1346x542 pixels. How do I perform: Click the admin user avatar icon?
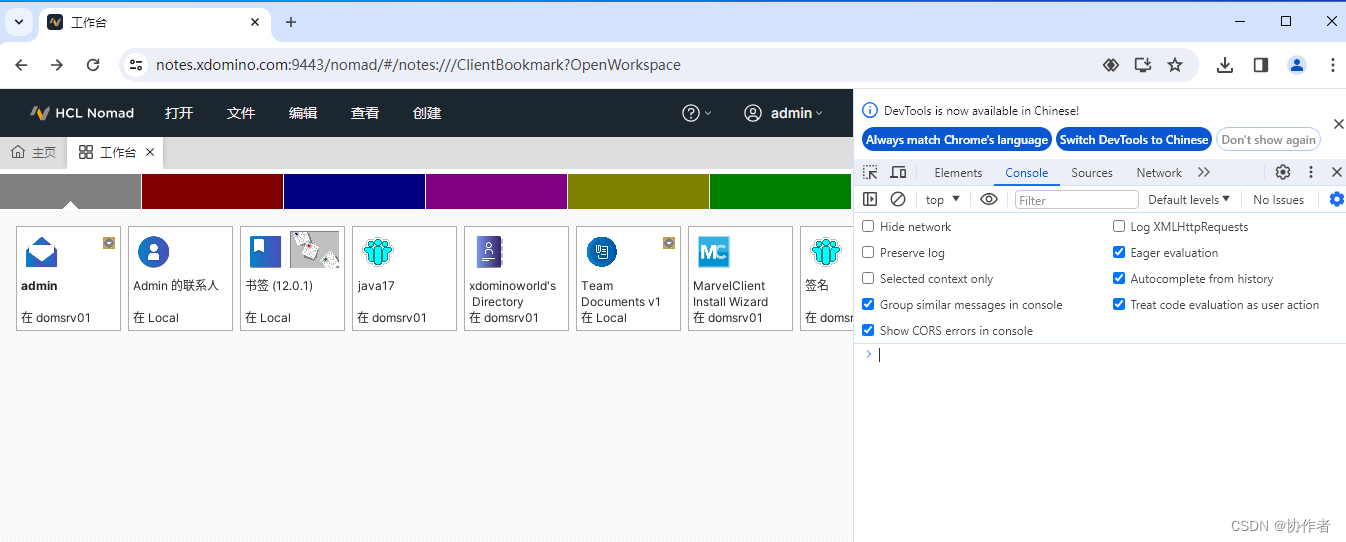[x=753, y=113]
